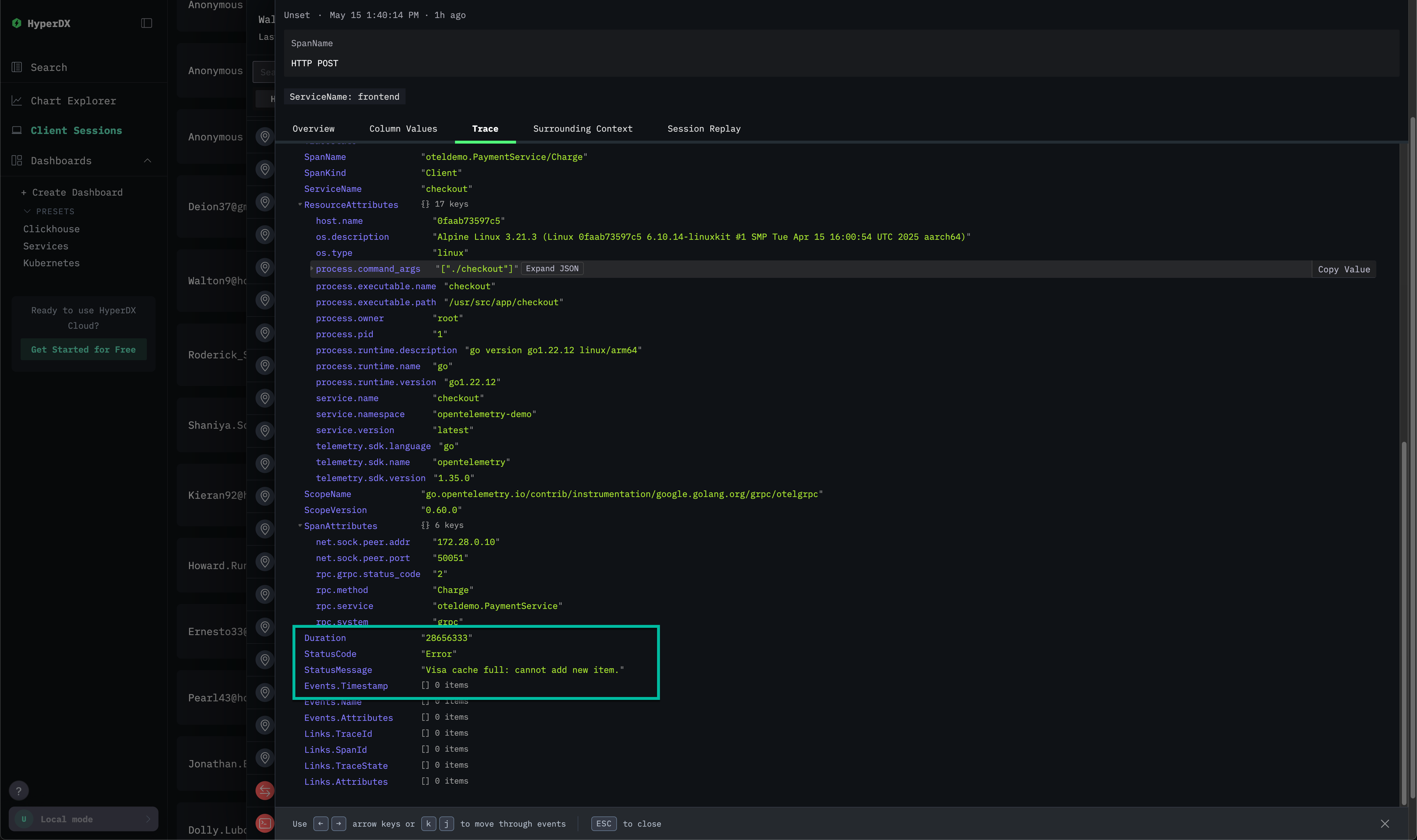
Task: Click the red network request event icon
Action: click(264, 791)
